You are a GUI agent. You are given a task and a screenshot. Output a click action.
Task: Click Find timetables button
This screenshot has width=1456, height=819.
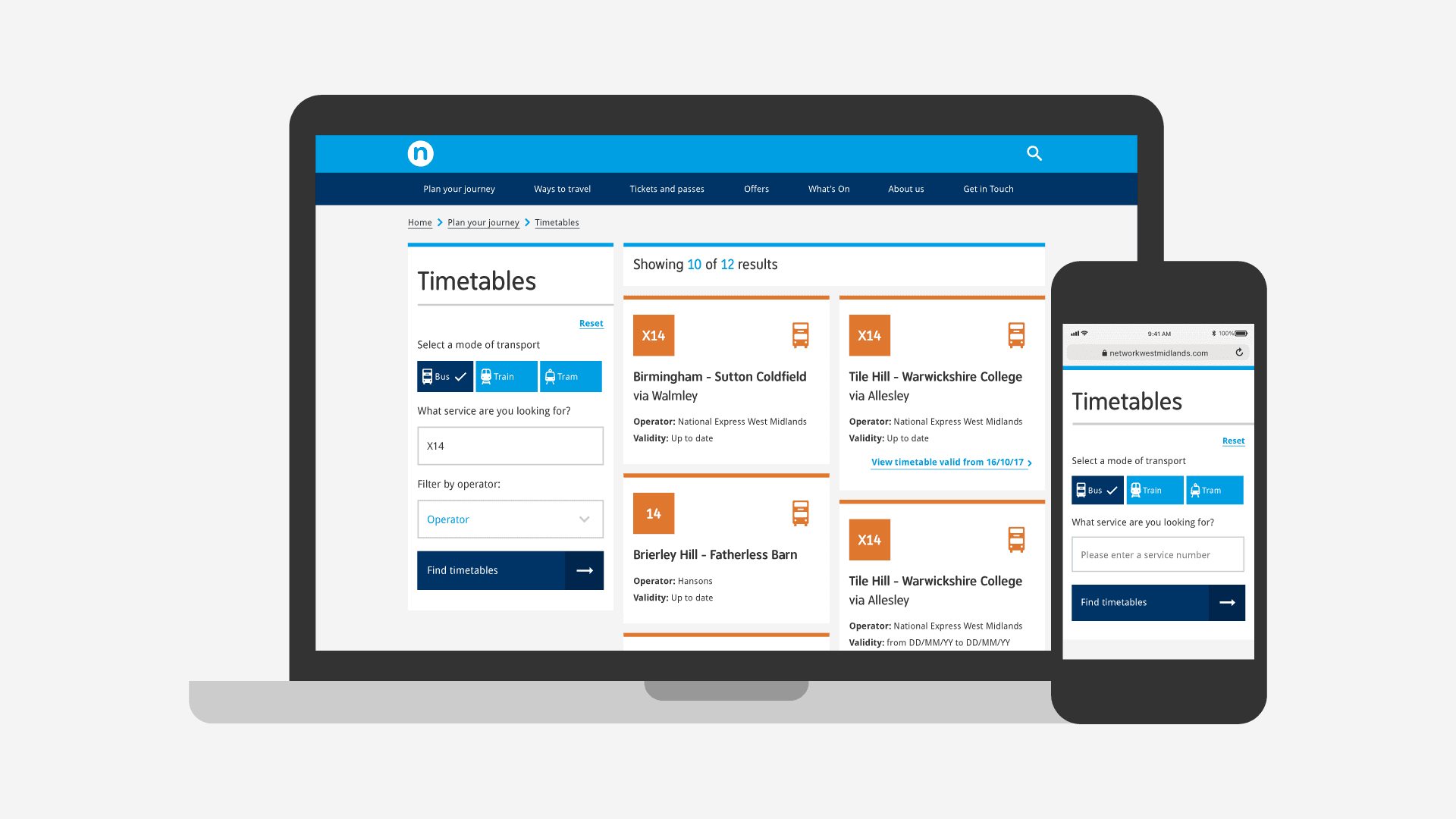pyautogui.click(x=510, y=570)
